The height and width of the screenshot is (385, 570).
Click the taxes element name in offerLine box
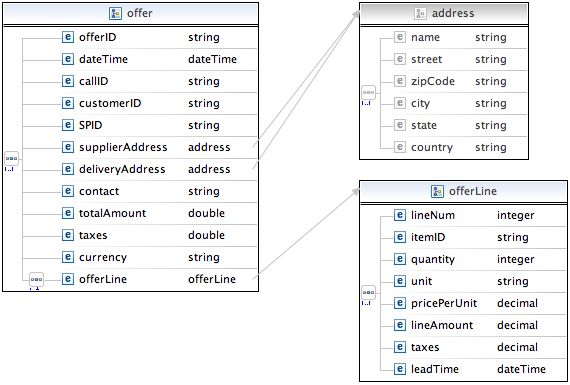(425, 347)
